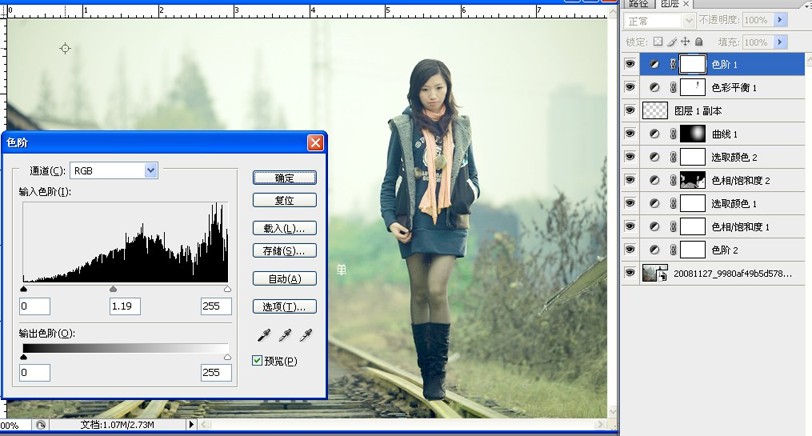The image size is (812, 436).
Task: Click the 载入(L)... load button
Action: click(285, 228)
